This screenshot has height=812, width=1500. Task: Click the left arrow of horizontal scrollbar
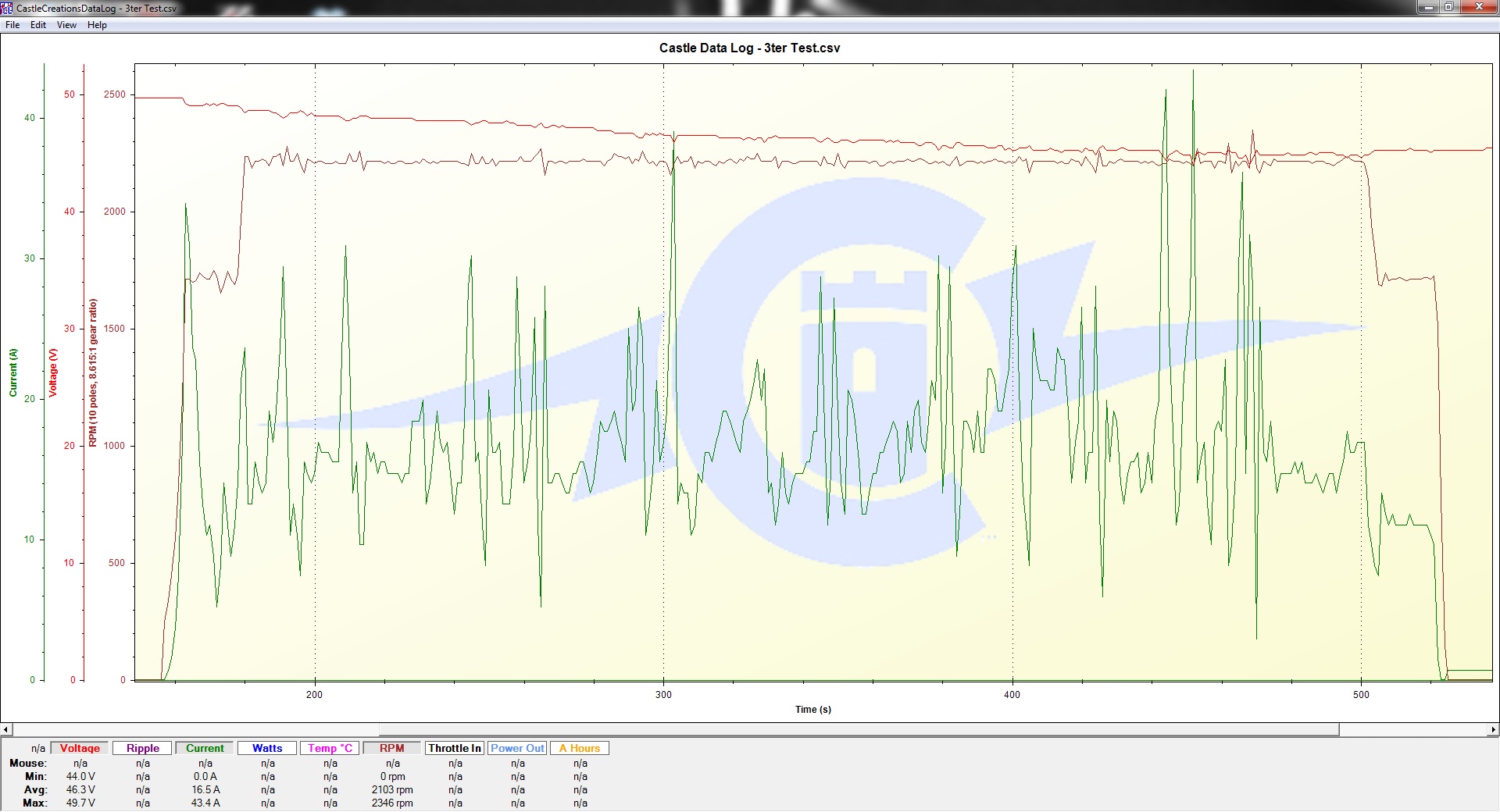point(6,730)
